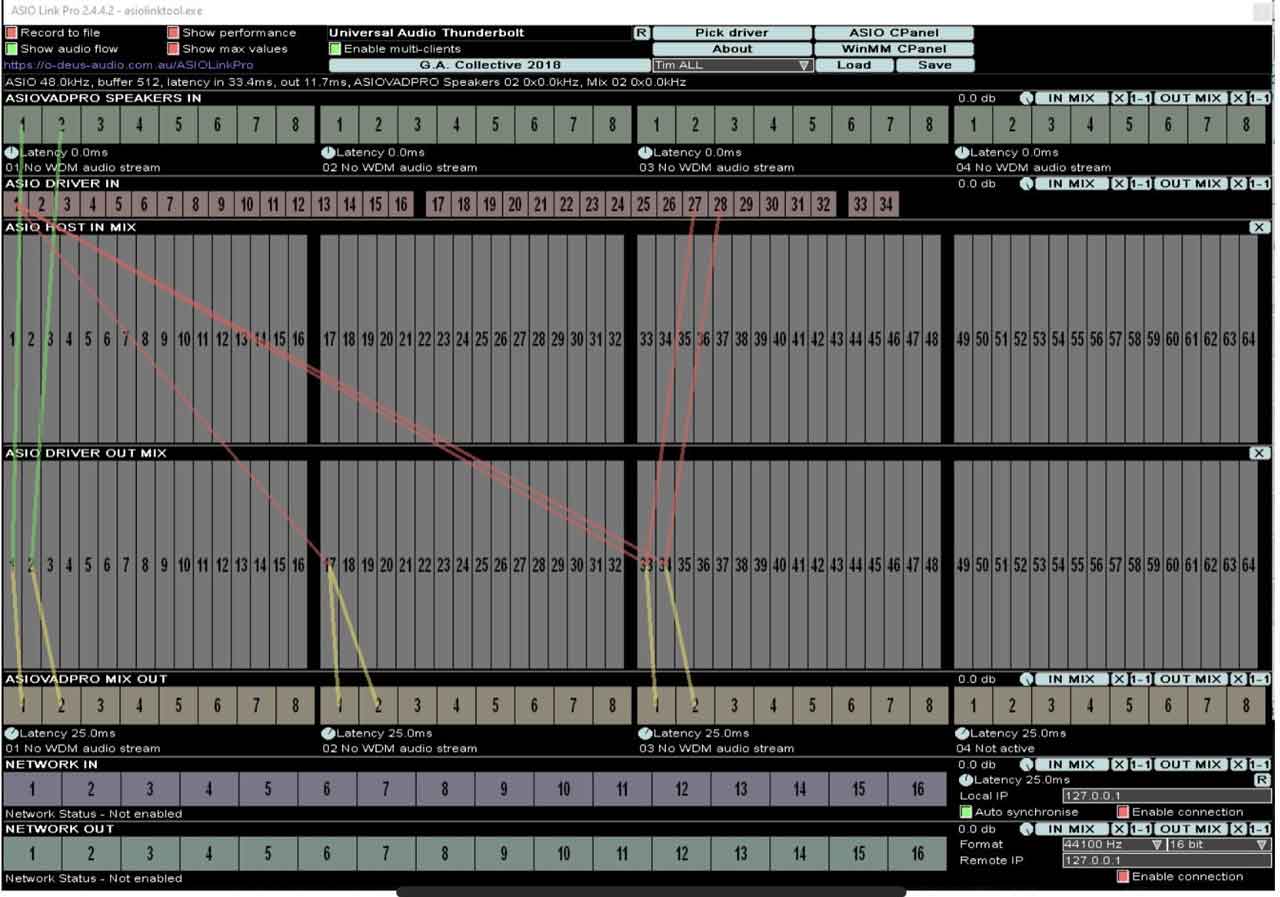This screenshot has width=1280, height=897.
Task: Adjust the gain knob on ASIO Driver In row
Action: 1026,184
